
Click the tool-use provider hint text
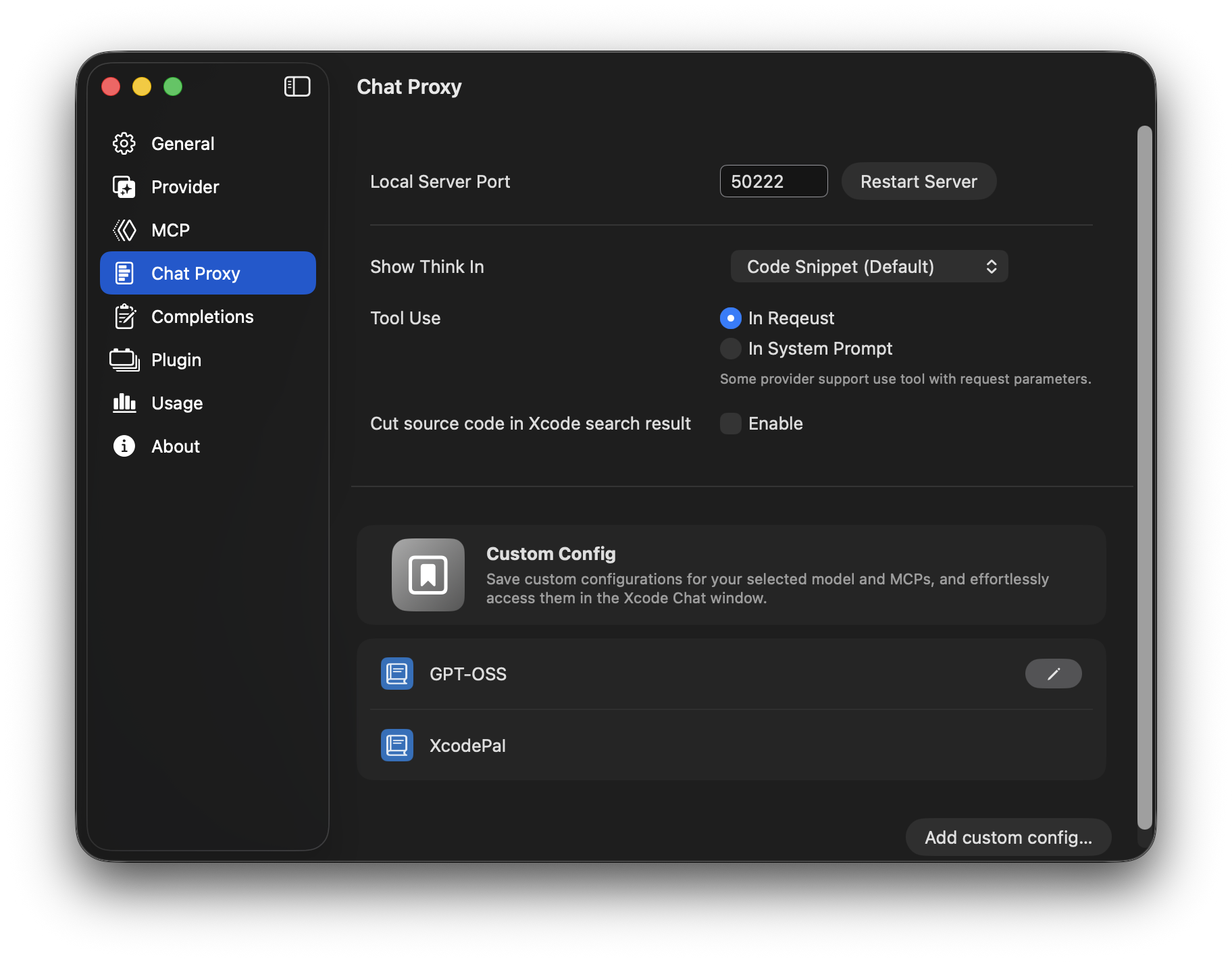tap(906, 379)
